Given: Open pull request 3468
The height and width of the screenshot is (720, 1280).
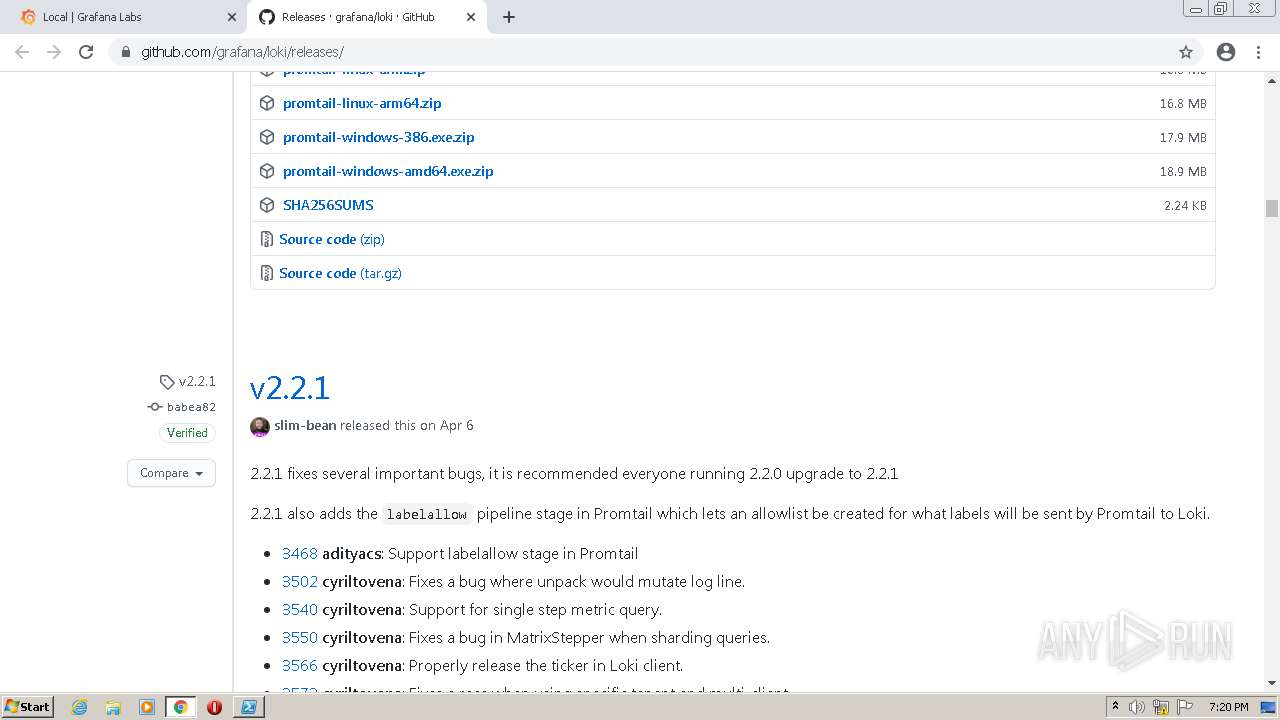Looking at the screenshot, I should tap(300, 553).
